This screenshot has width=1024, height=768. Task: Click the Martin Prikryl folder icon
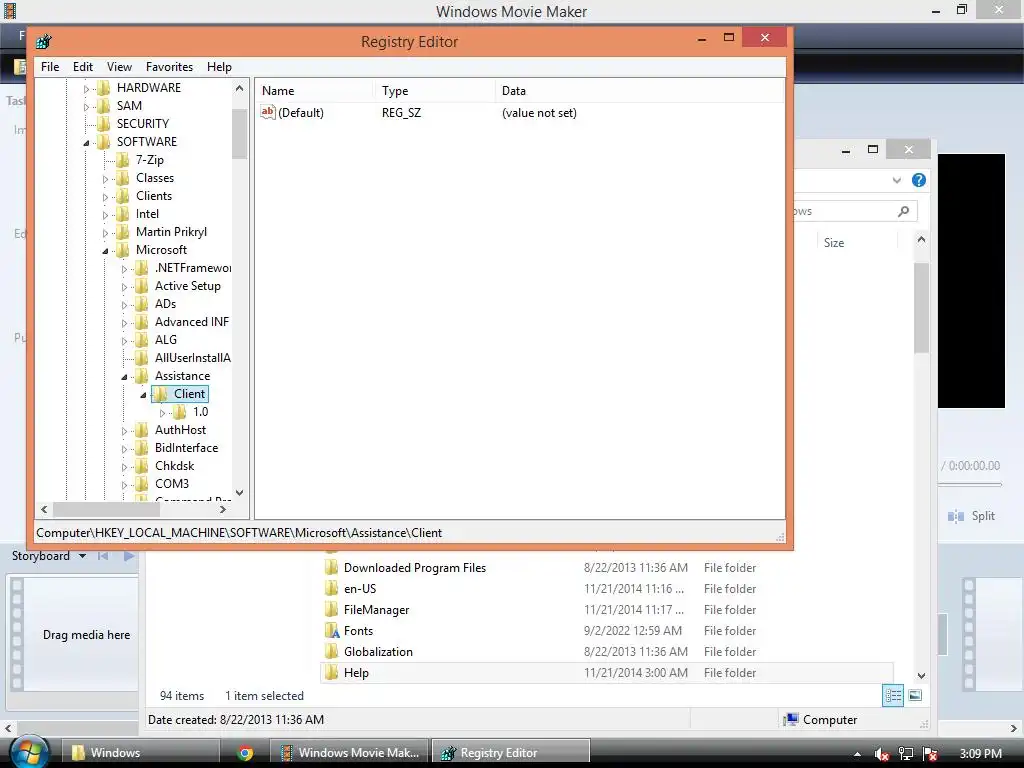click(x=122, y=232)
